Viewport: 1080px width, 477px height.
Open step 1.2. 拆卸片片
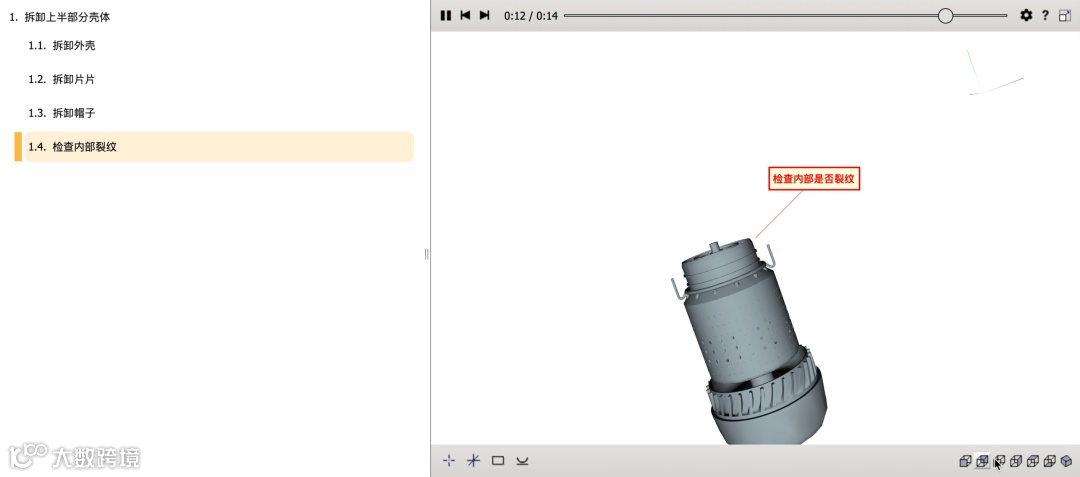(x=62, y=79)
